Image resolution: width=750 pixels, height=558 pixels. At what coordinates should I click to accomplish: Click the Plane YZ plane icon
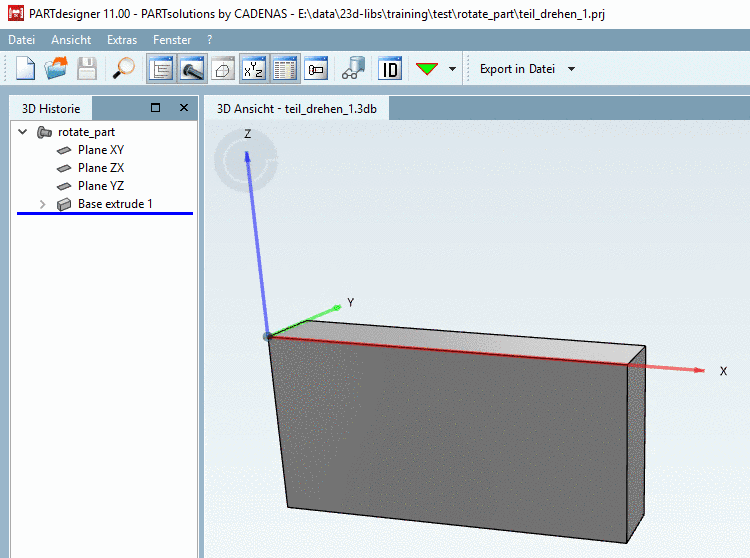coord(64,186)
